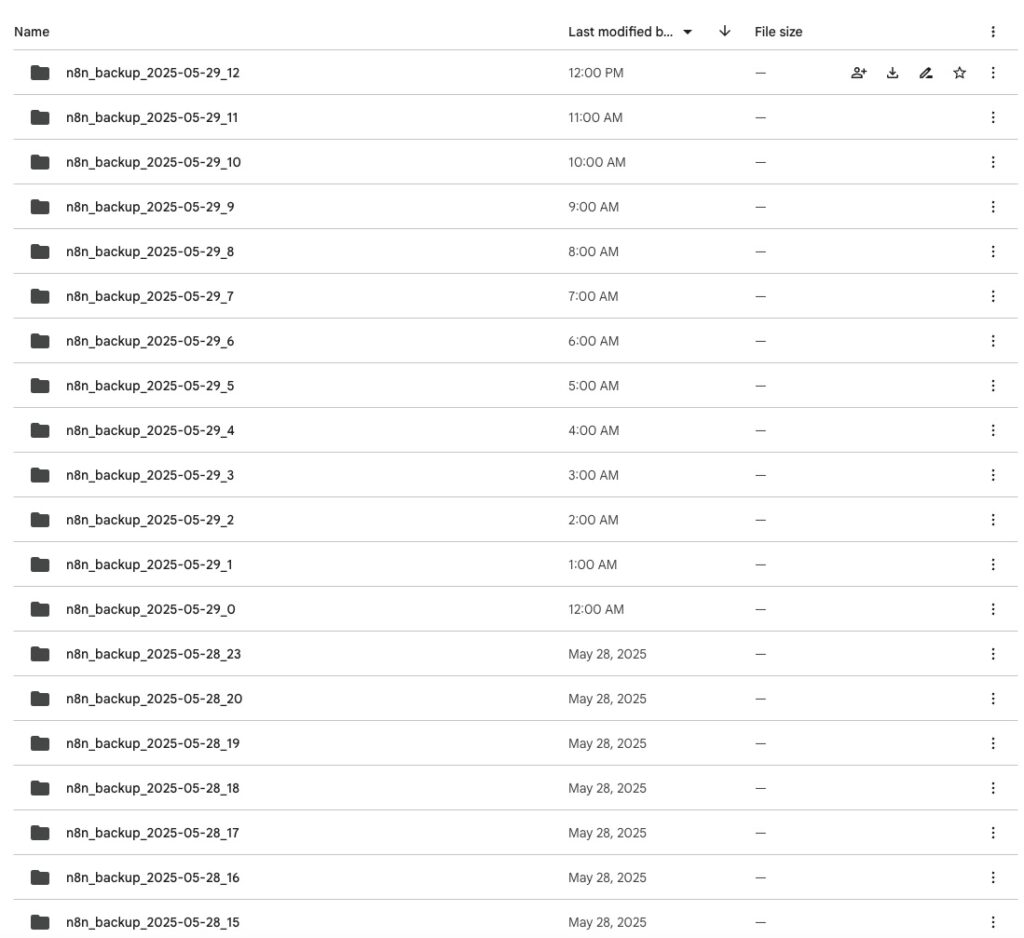Open more actions for n8n_backup_2025-05-29_9

pos(993,207)
